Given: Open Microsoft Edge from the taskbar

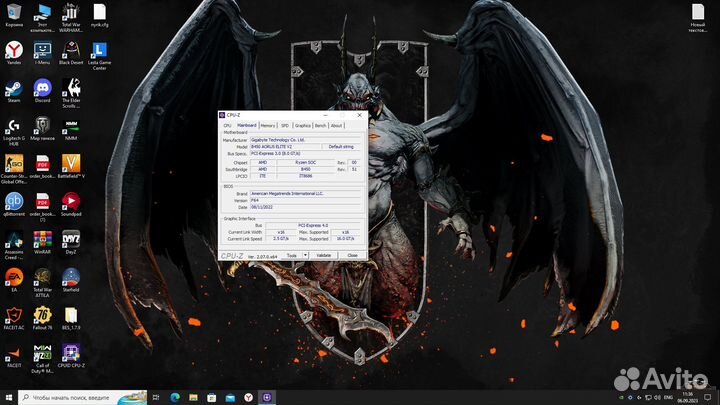Looking at the screenshot, I should coord(175,397).
